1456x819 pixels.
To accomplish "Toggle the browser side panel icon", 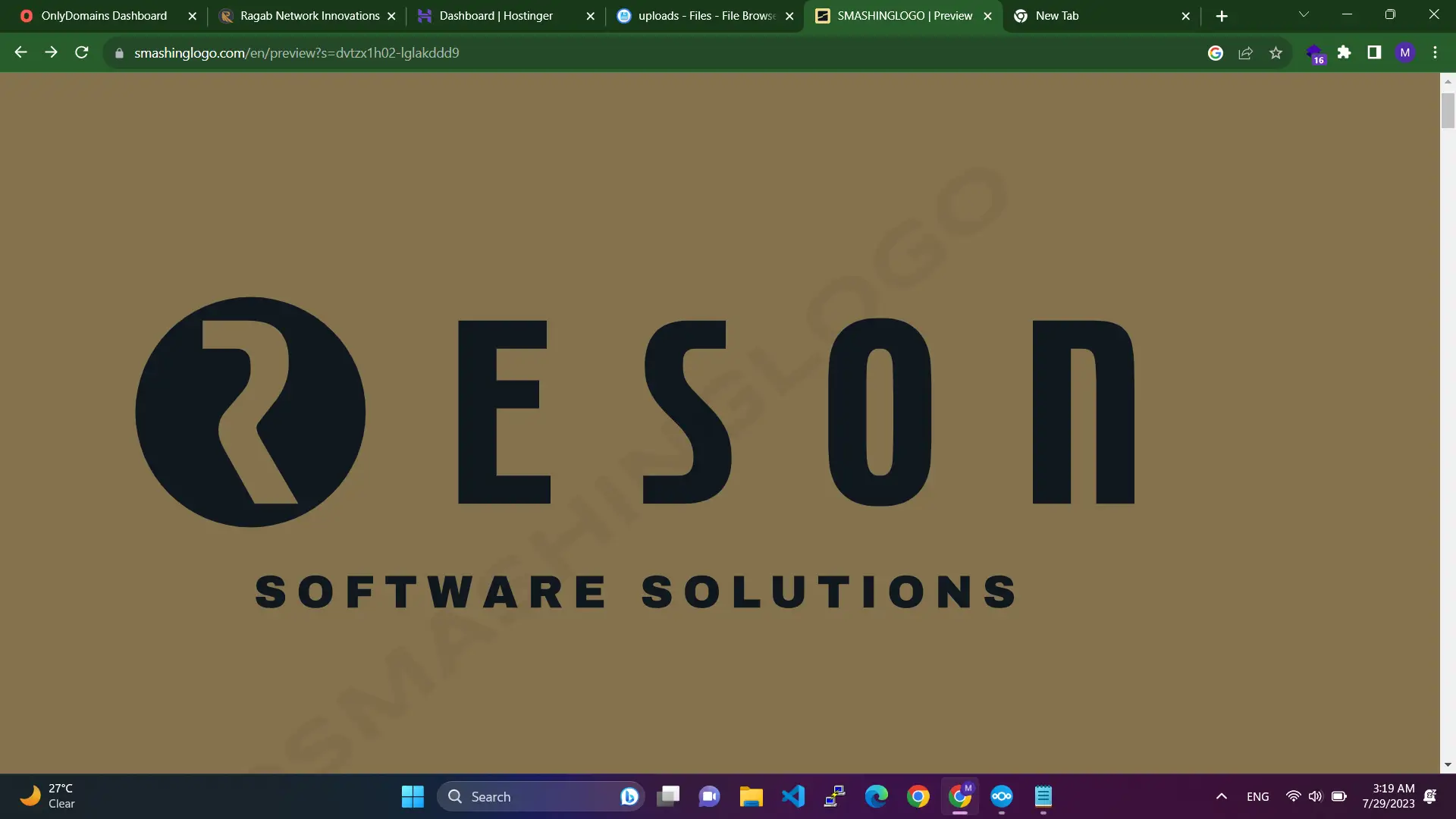I will pyautogui.click(x=1374, y=52).
